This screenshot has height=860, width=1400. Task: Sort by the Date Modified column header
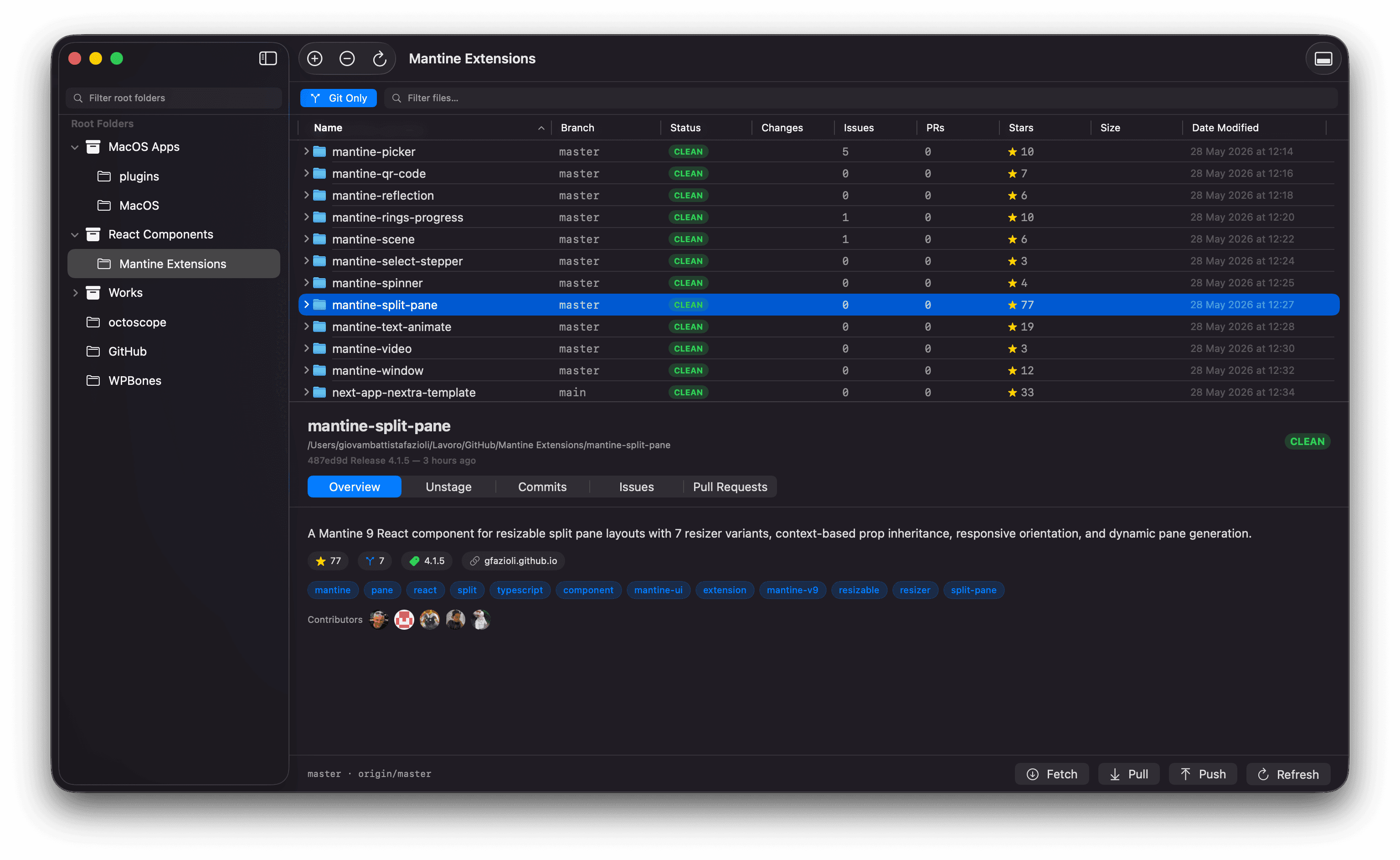click(x=1225, y=128)
